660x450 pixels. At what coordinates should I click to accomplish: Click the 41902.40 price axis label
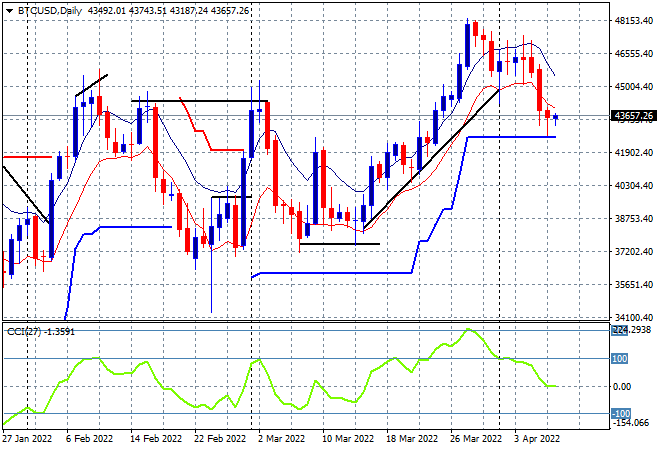click(634, 152)
